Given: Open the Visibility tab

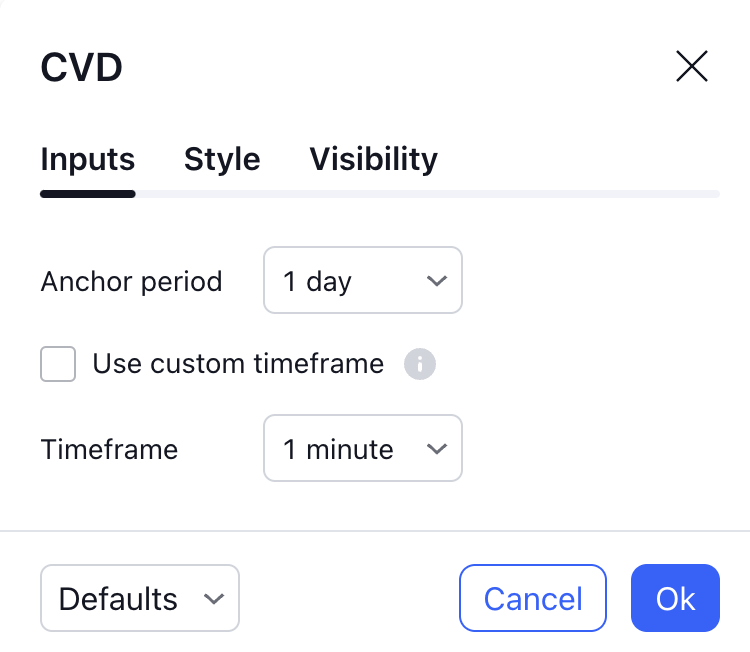Looking at the screenshot, I should click(373, 159).
